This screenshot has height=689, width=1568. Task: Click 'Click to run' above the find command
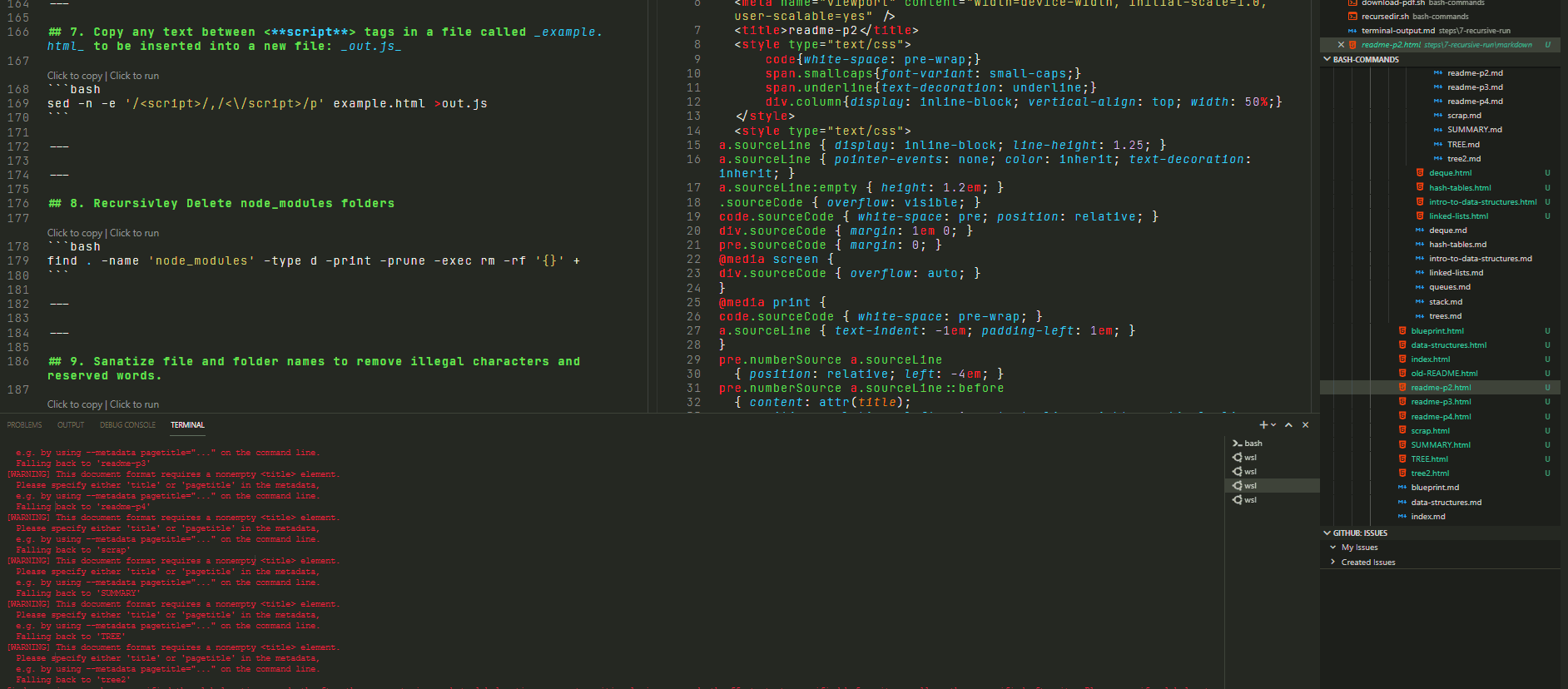134,233
